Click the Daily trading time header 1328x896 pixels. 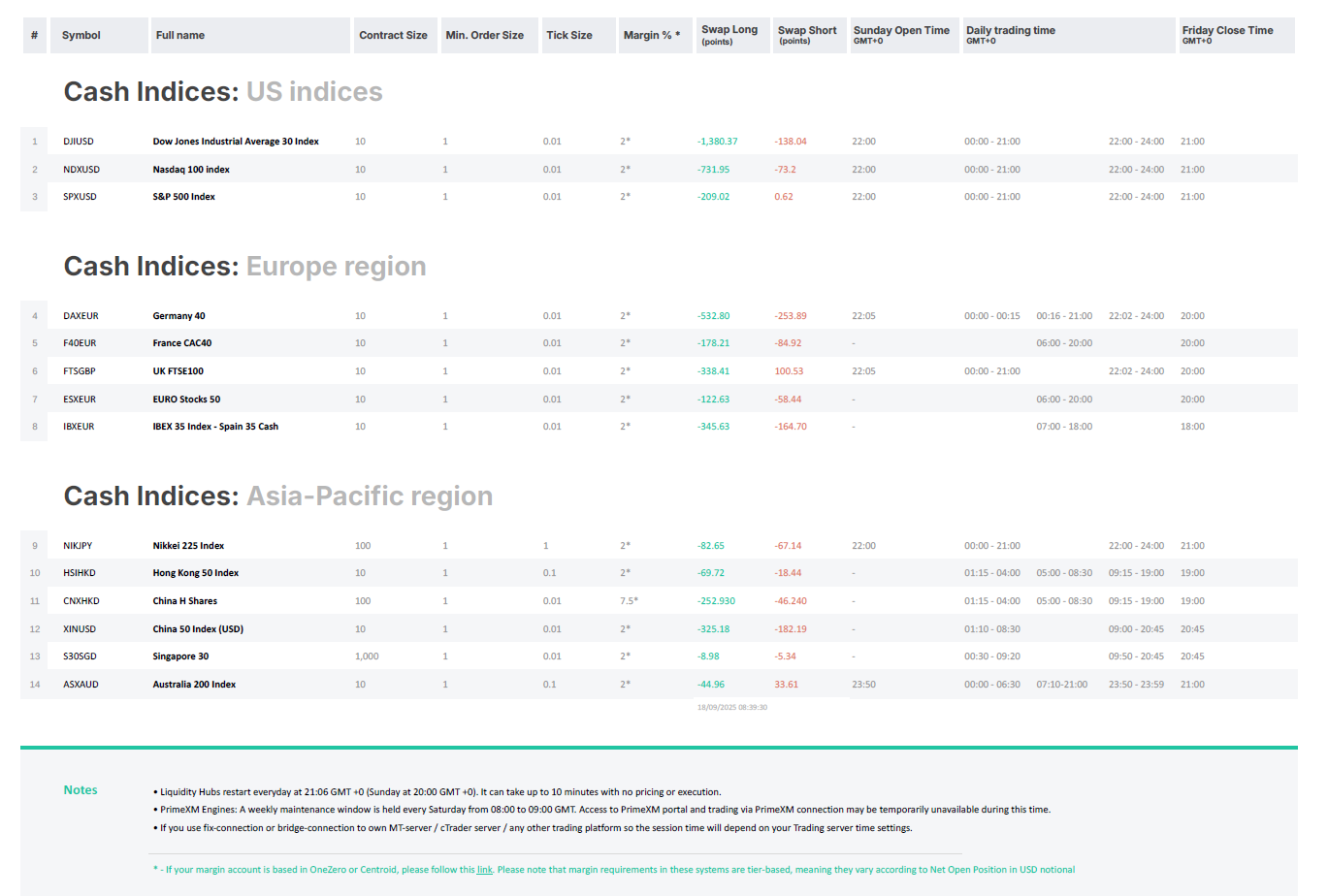[x=1067, y=35]
